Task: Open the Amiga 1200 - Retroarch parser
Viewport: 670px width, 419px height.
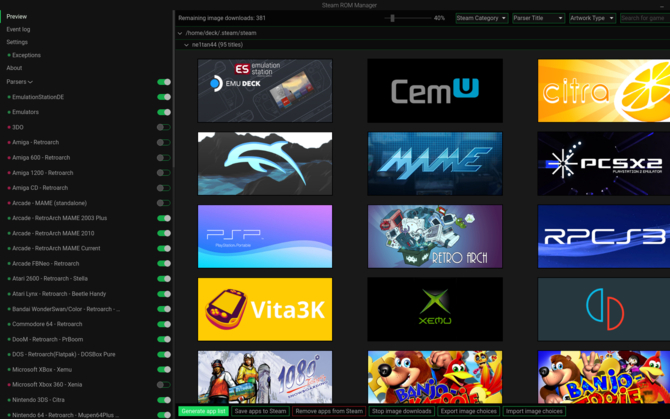Action: (43, 173)
